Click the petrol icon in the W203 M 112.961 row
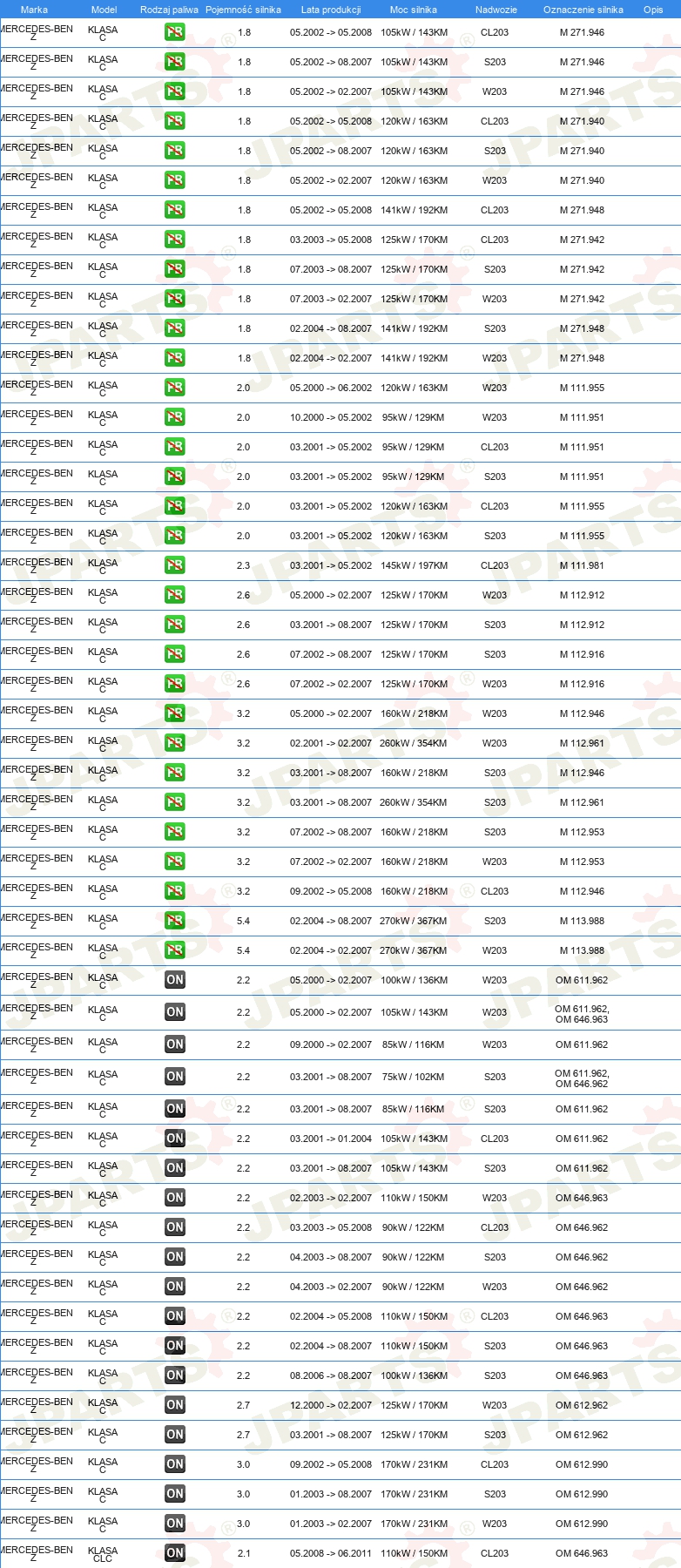Image resolution: width=681 pixels, height=1568 pixels. [174, 743]
